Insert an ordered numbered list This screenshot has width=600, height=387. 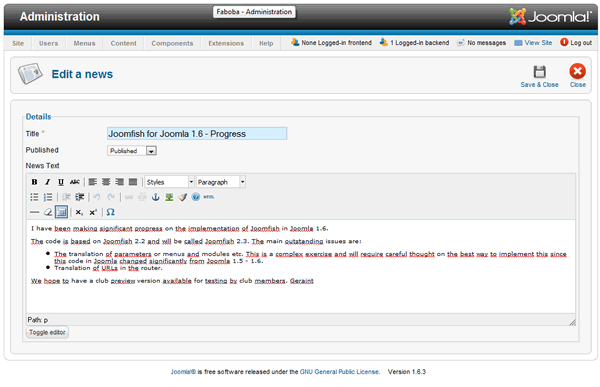coord(48,197)
